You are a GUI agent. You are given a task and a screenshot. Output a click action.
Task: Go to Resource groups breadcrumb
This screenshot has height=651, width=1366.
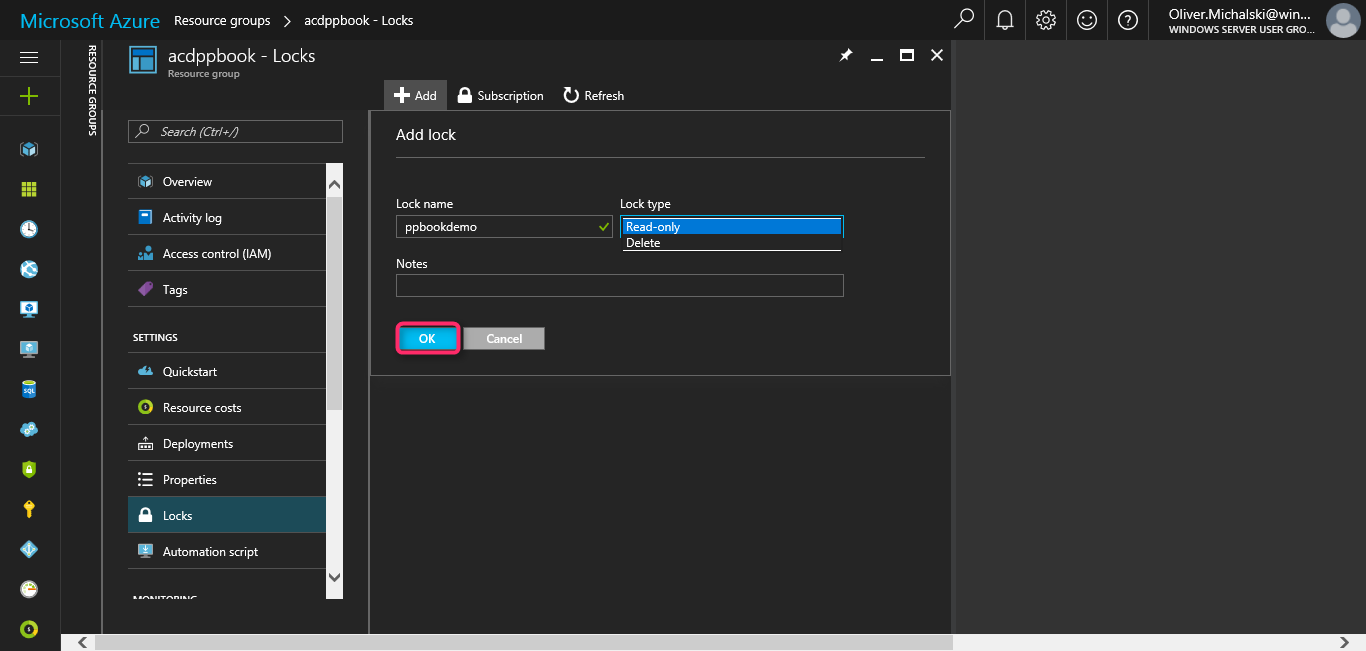click(222, 20)
